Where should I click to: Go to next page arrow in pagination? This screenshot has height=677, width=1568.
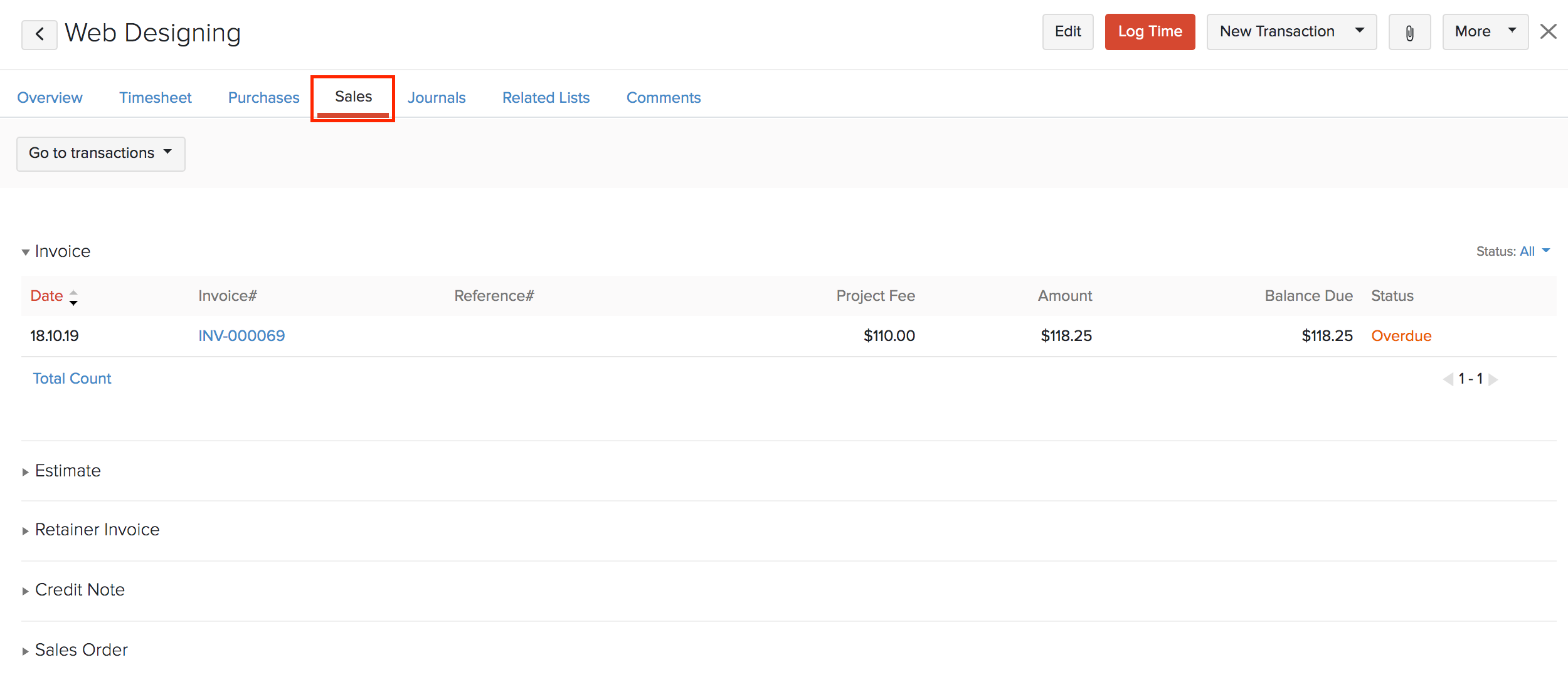[1493, 379]
